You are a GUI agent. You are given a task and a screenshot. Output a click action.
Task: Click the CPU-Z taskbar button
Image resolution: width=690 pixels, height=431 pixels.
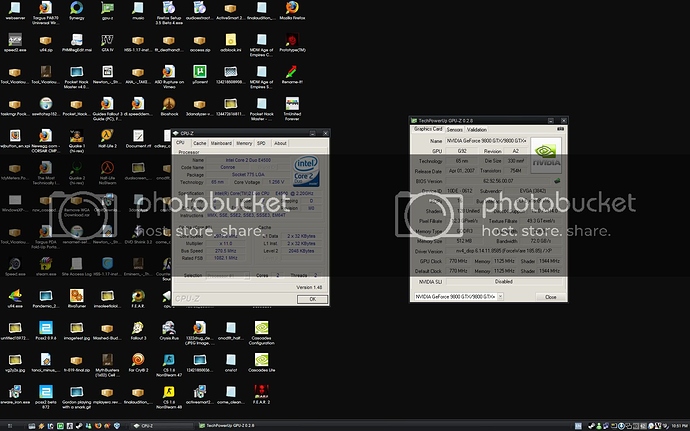pos(161,426)
